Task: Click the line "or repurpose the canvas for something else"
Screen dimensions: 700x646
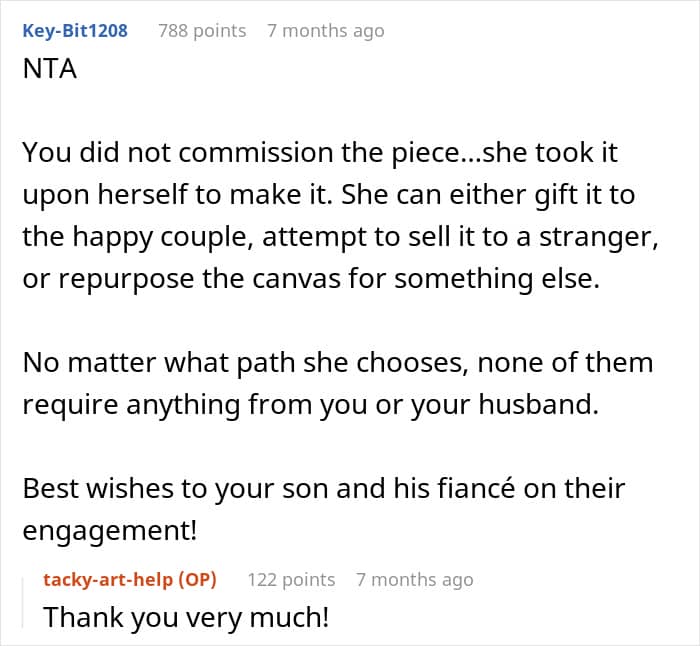Action: click(311, 279)
